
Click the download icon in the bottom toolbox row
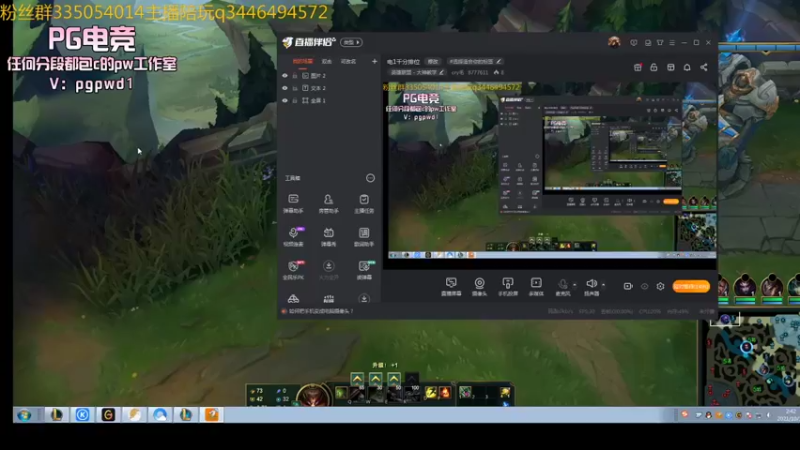click(x=364, y=298)
